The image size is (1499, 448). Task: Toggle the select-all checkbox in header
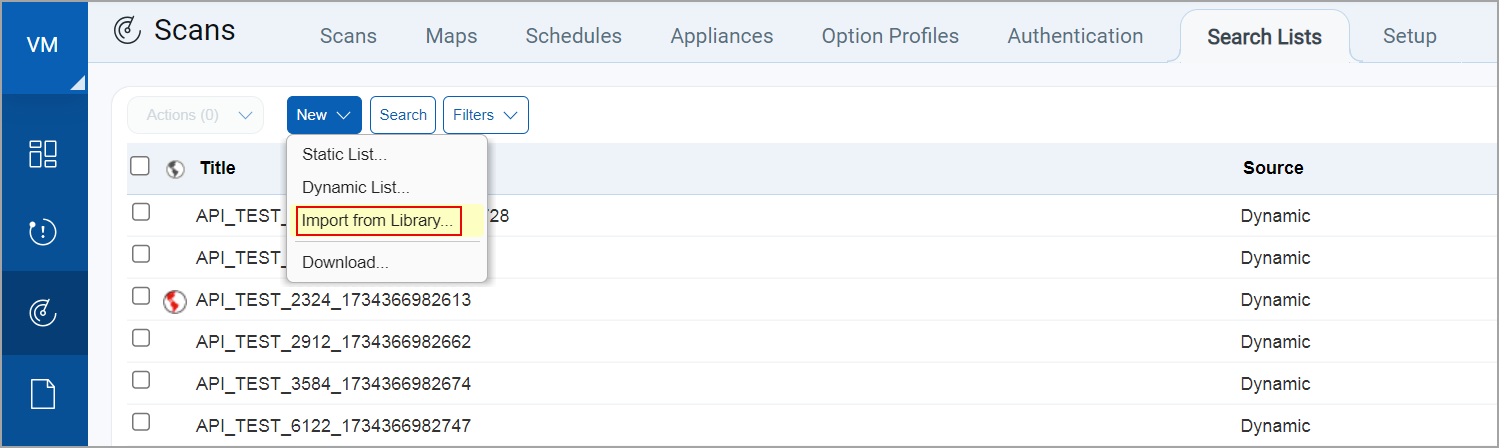pos(141,167)
